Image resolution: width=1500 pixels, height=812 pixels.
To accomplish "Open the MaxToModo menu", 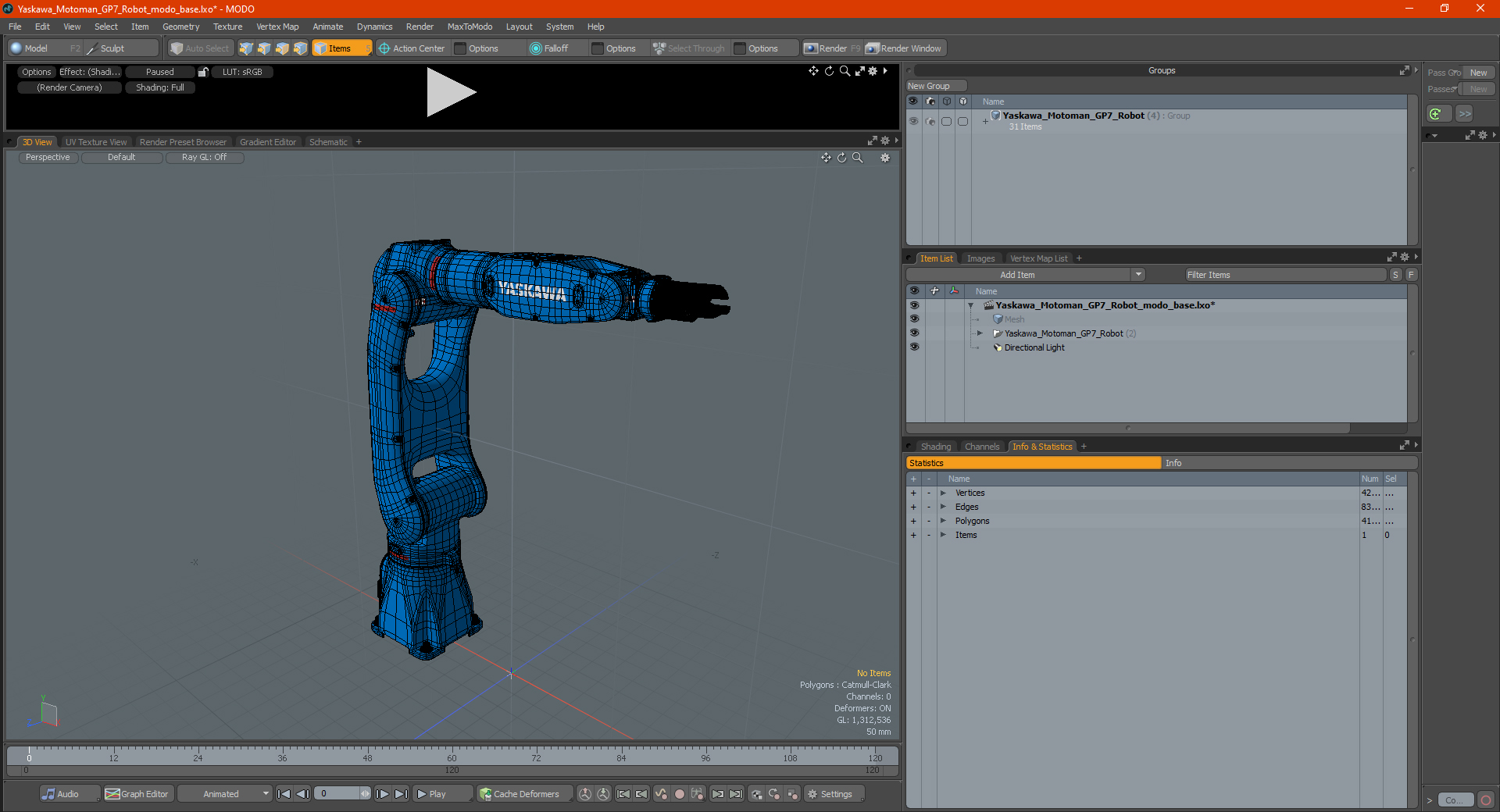I will click(x=470, y=27).
